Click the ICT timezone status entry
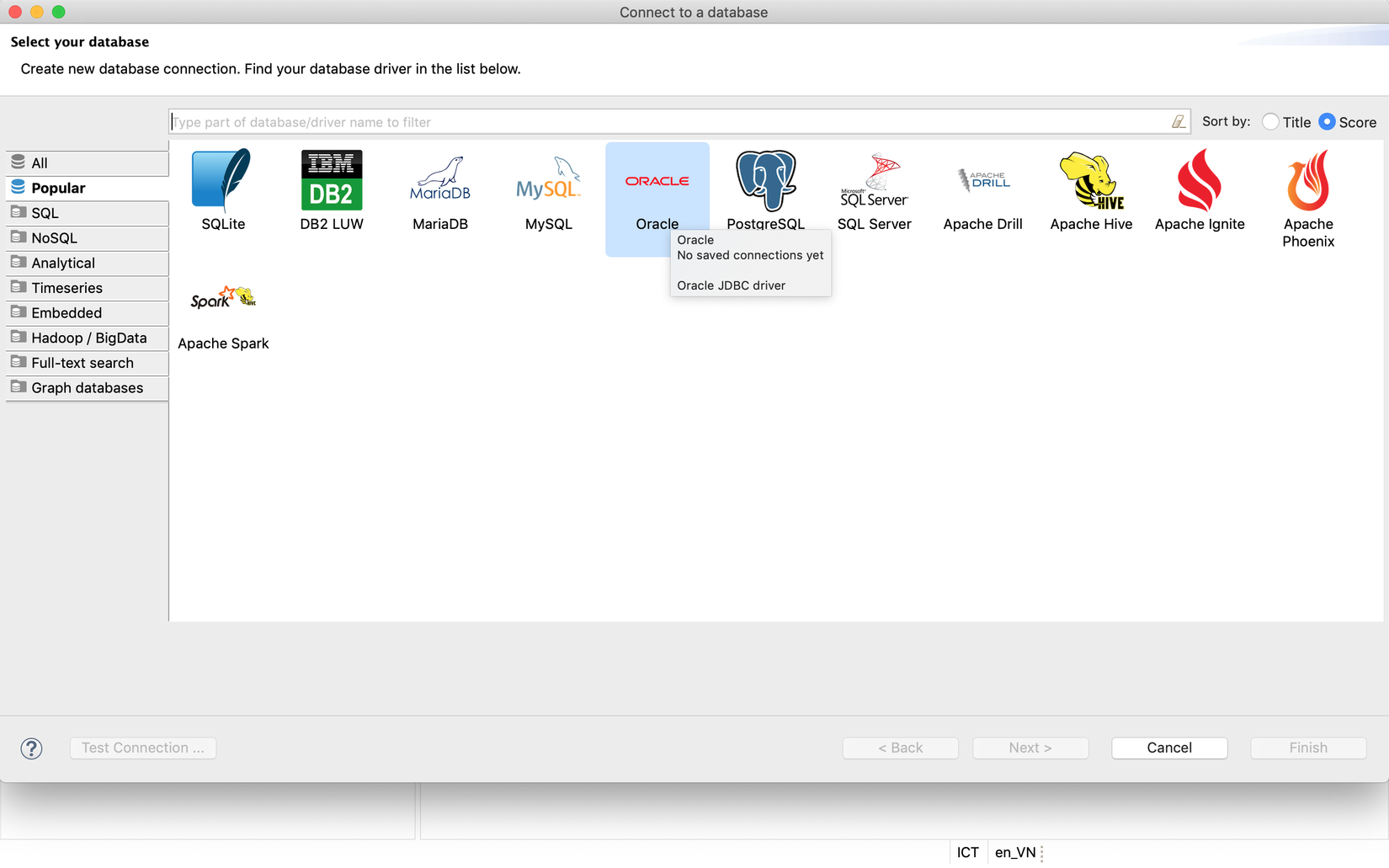Screen dimensions: 1389x868 click(x=968, y=852)
